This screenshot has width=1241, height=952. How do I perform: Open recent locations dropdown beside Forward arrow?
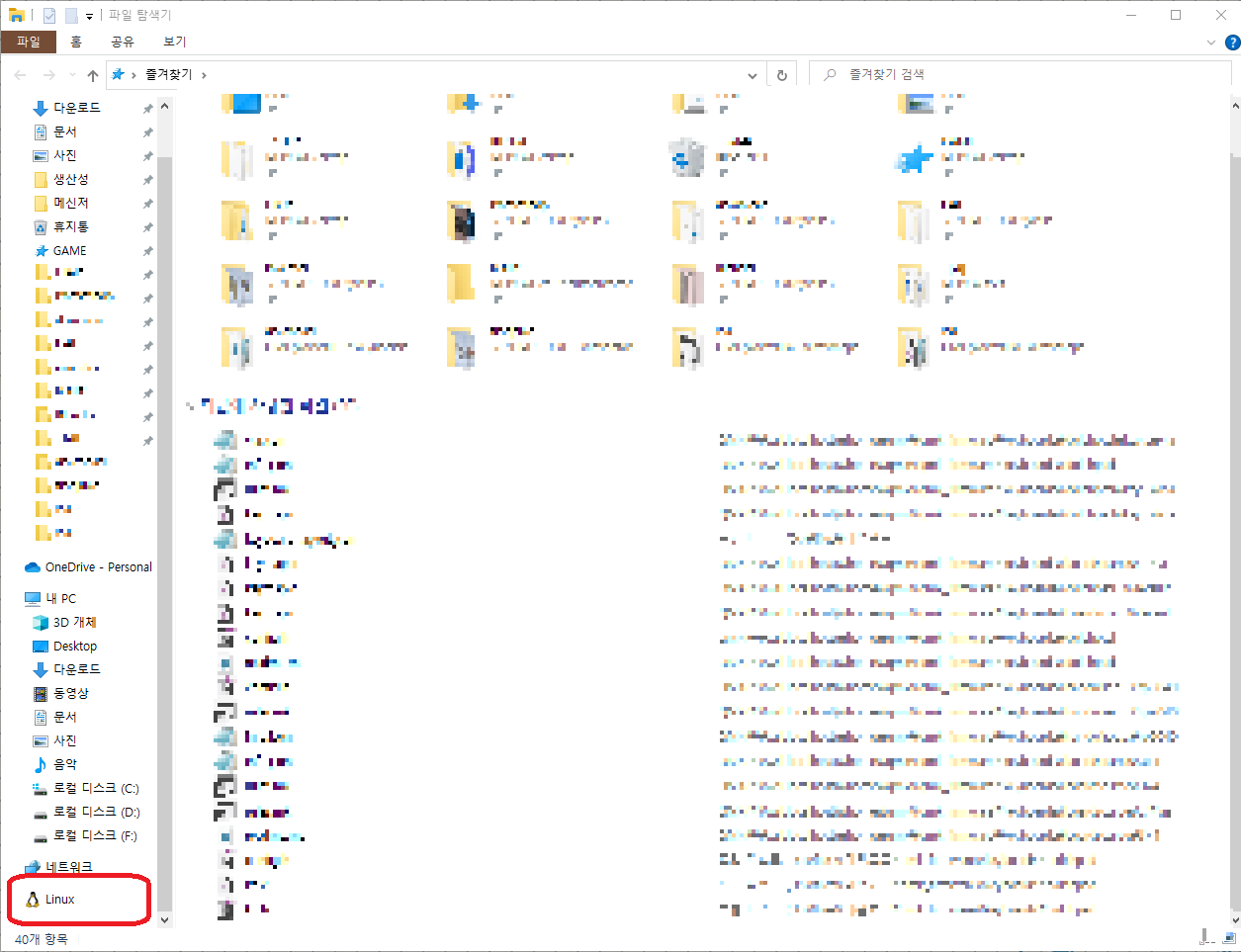72,75
